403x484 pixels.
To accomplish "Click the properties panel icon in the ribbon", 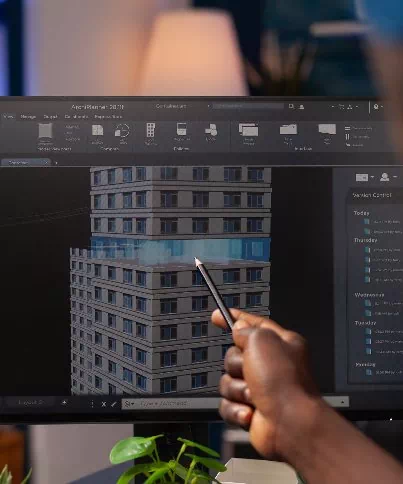I will point(181,129).
